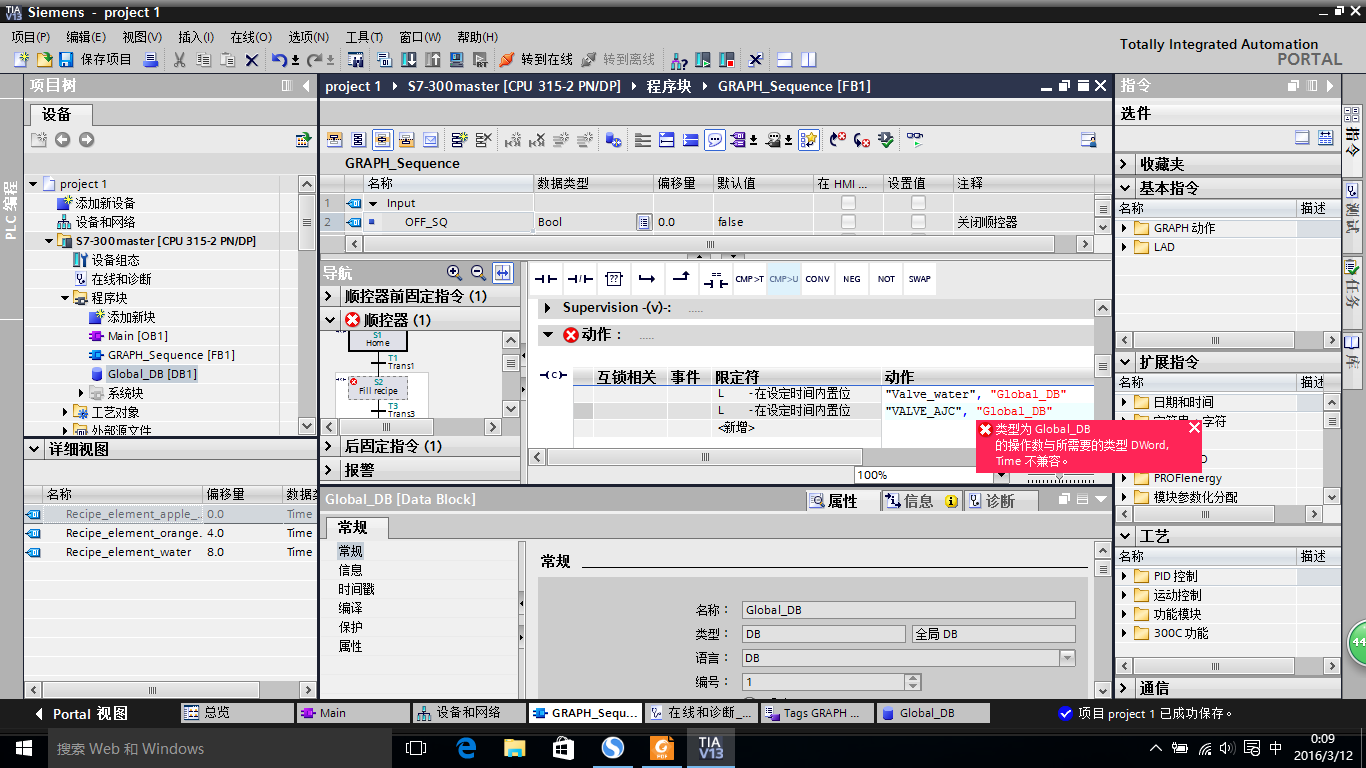Expand 顺控器前固定指令 section
Image resolution: width=1366 pixels, height=768 pixels.
pyautogui.click(x=331, y=296)
